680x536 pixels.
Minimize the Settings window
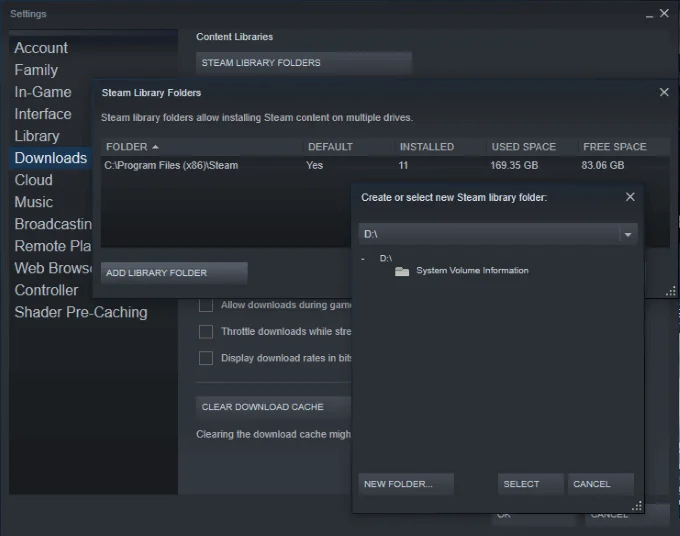click(x=649, y=16)
